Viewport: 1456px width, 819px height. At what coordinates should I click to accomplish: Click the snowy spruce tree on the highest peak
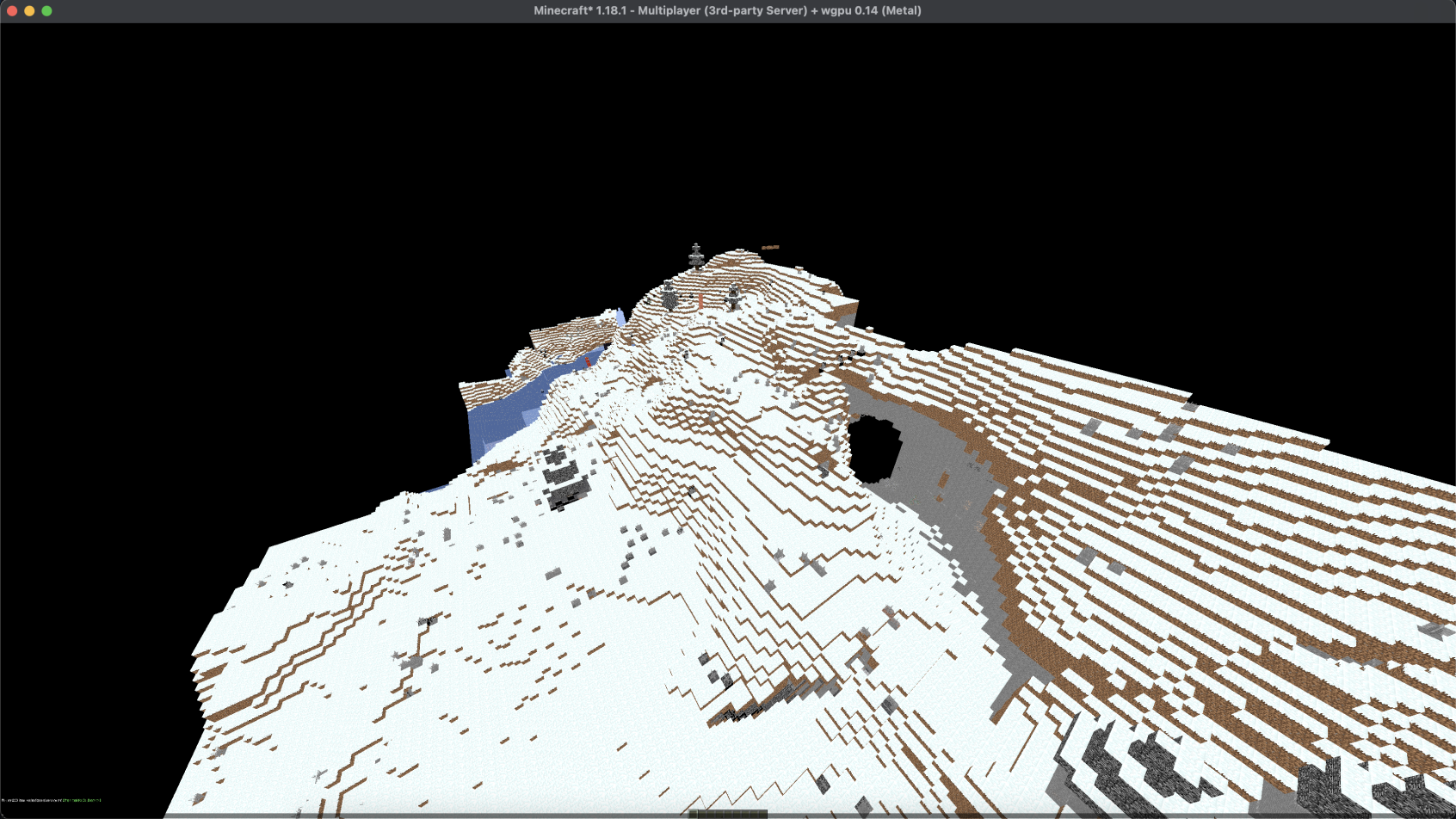tap(696, 256)
